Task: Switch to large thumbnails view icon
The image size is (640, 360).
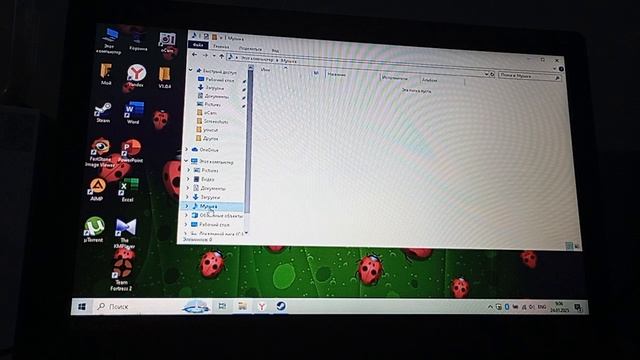Action: (x=577, y=246)
